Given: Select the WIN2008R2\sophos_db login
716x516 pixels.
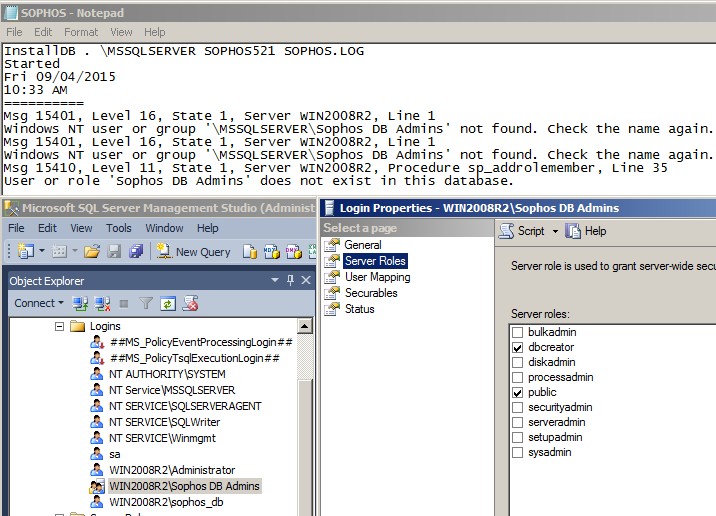Looking at the screenshot, I should pos(166,502).
